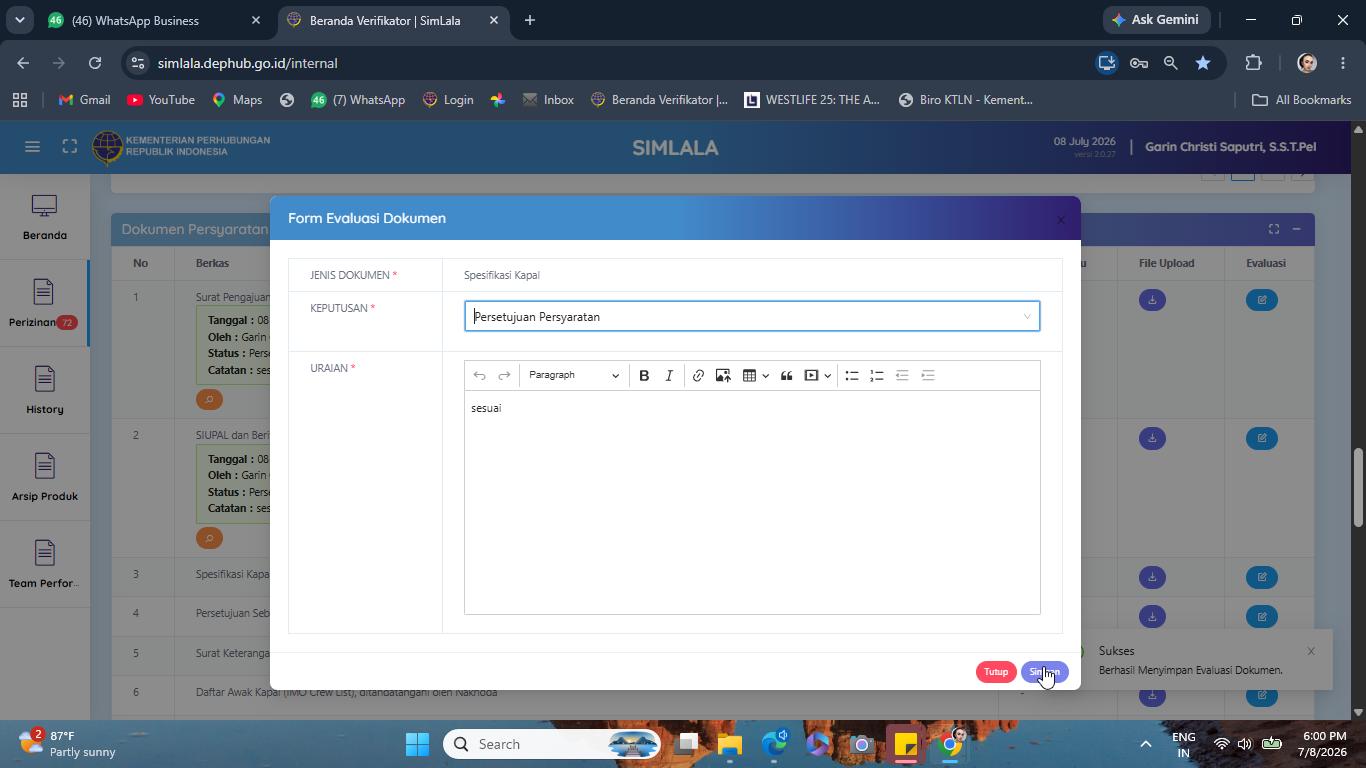
Task: Toggle bold formatting in the editor
Action: click(x=644, y=375)
